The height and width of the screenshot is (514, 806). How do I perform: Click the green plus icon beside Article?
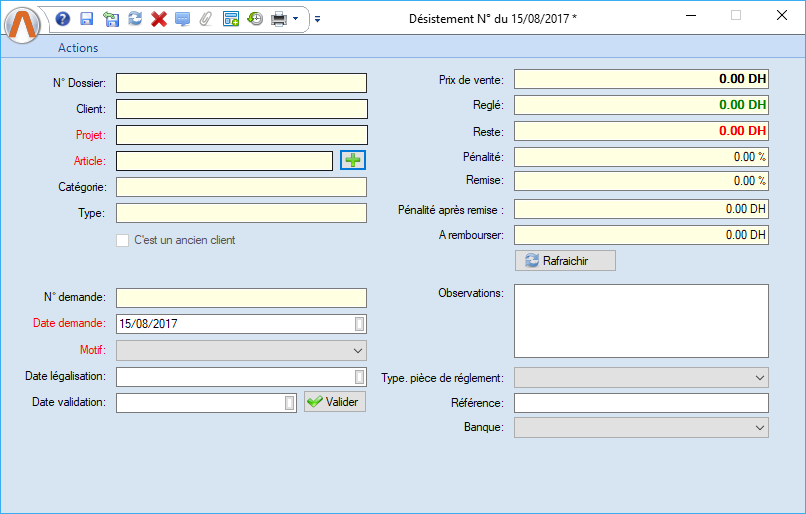tap(354, 160)
